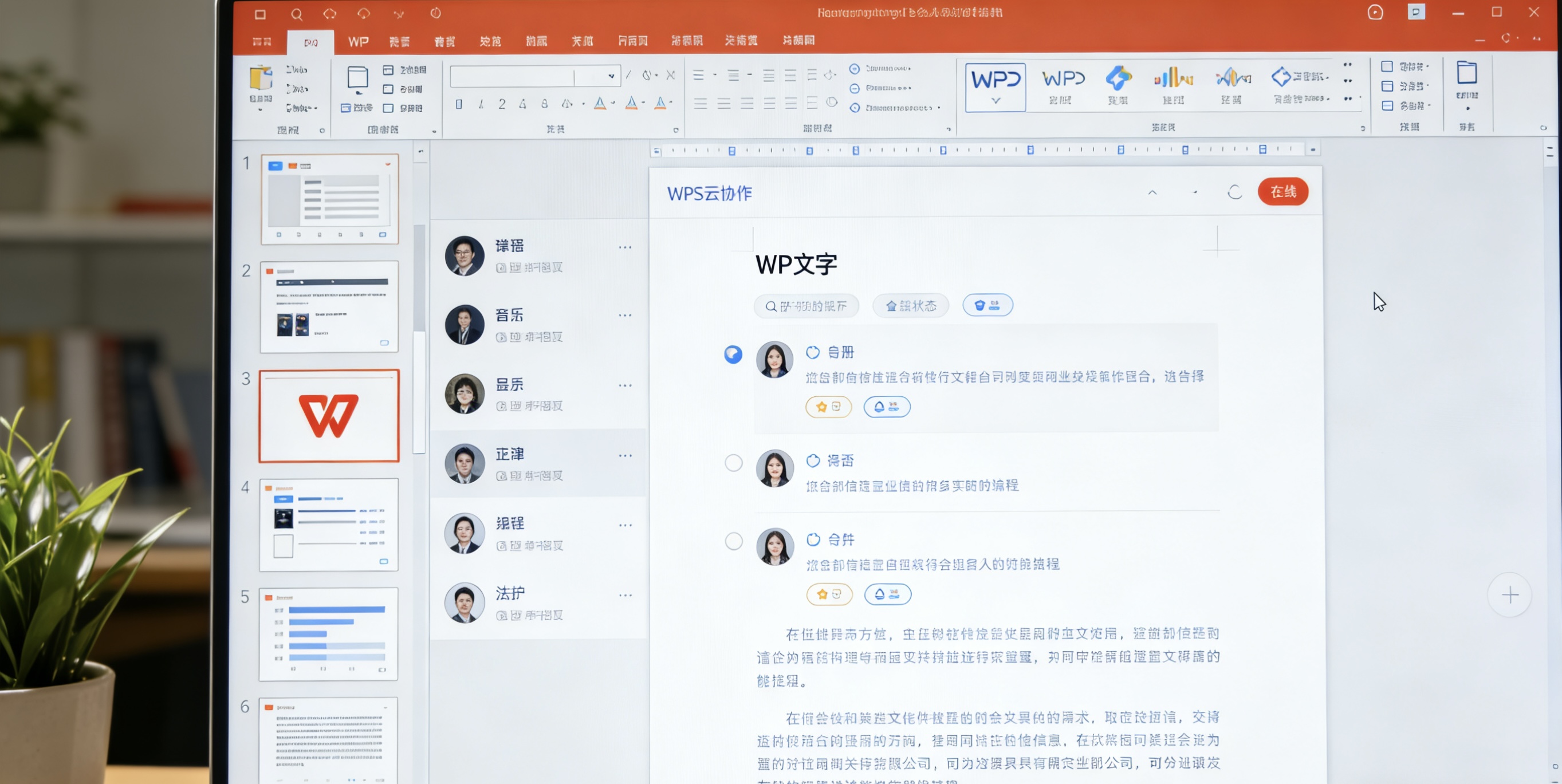
Task: Toggle the completed blue check on the 自册 task
Action: (733, 354)
